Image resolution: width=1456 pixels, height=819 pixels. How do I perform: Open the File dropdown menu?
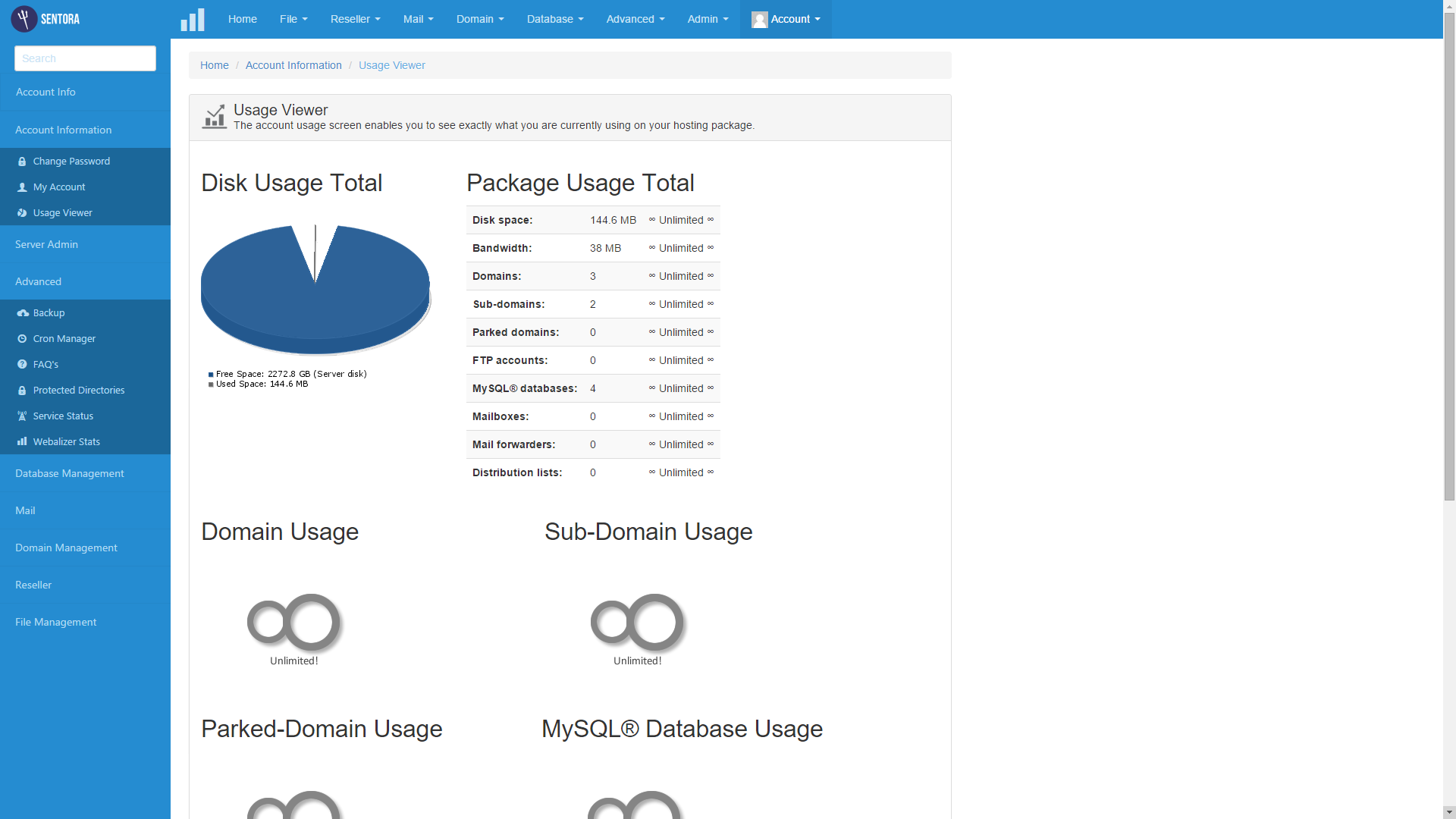click(293, 19)
